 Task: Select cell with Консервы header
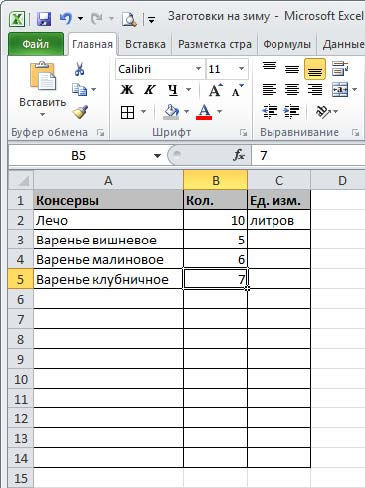108,200
